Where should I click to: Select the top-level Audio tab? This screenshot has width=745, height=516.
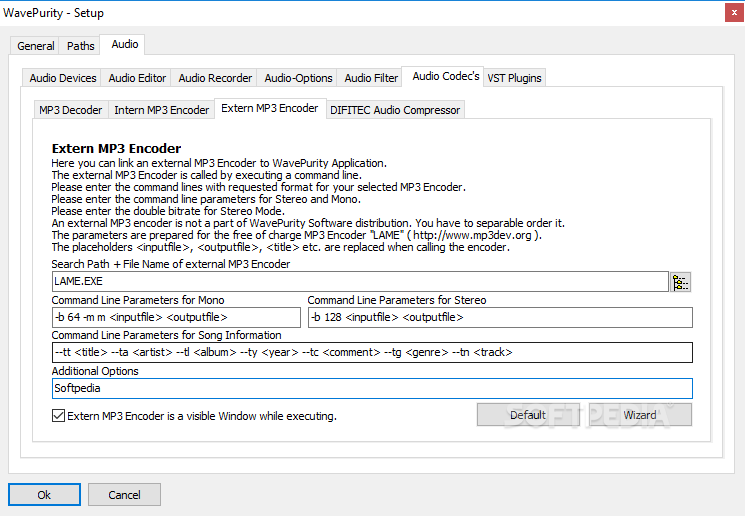pyautogui.click(x=124, y=44)
